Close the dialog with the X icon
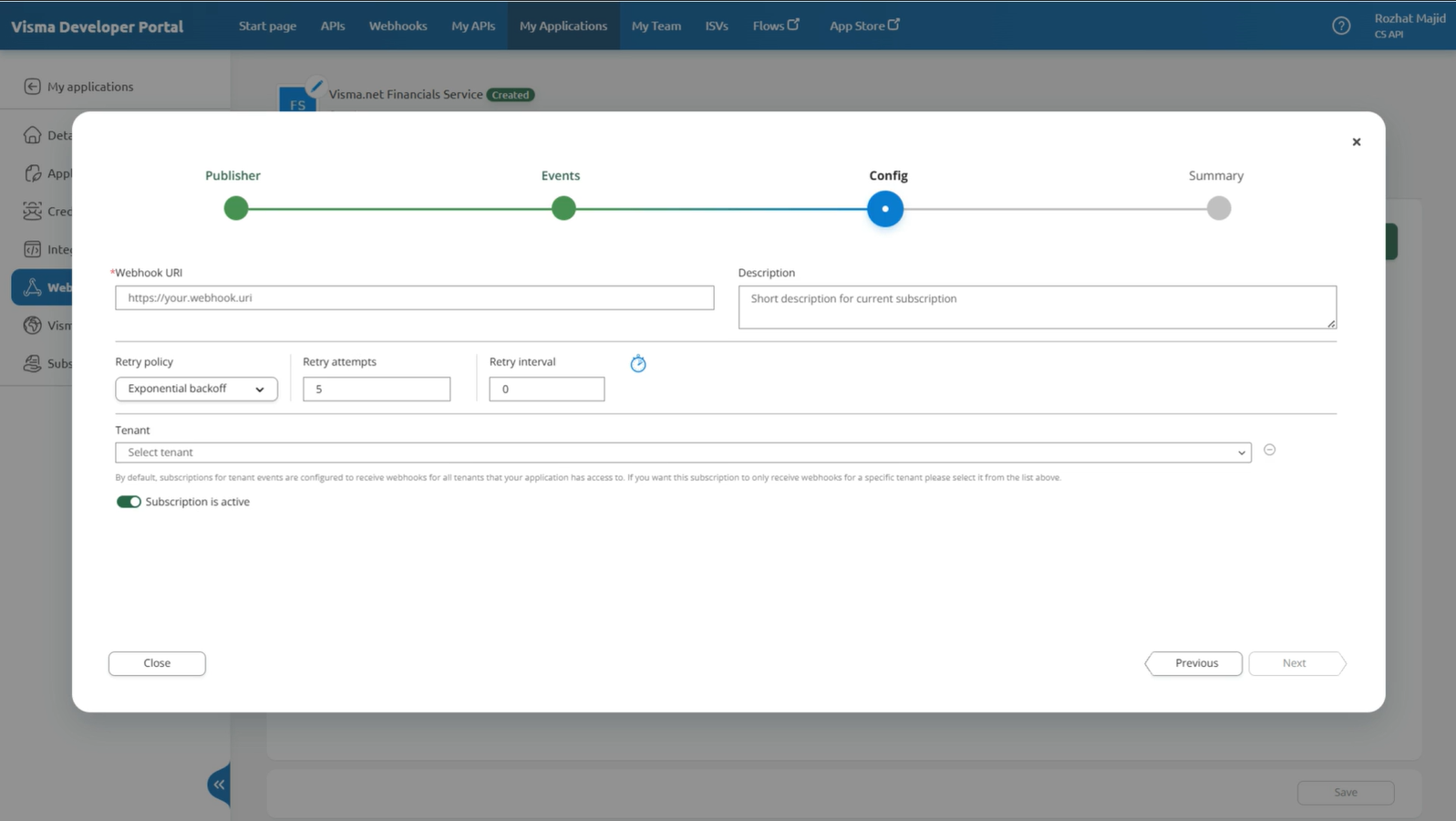 [1356, 142]
